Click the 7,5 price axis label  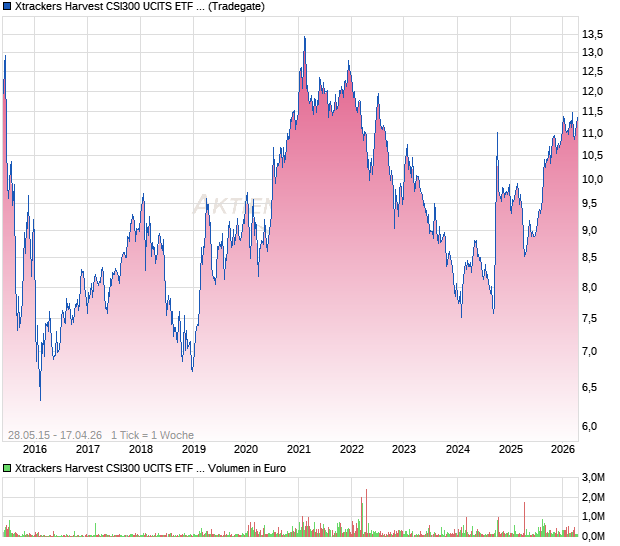coord(589,319)
